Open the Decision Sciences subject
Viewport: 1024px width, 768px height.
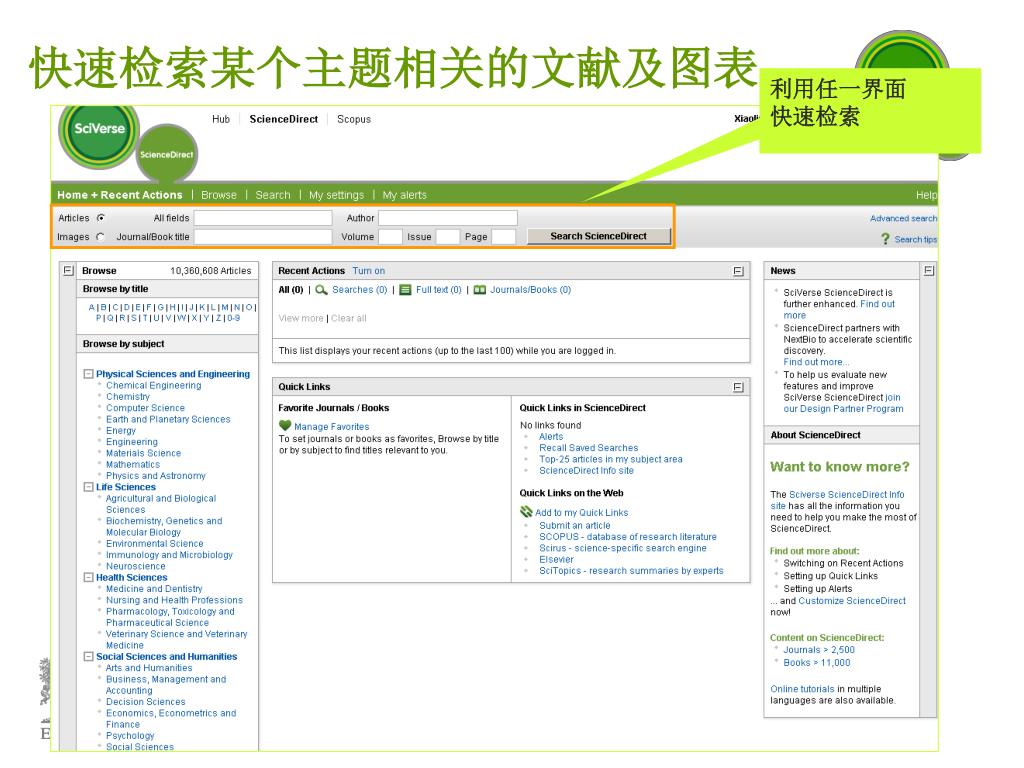tap(146, 701)
